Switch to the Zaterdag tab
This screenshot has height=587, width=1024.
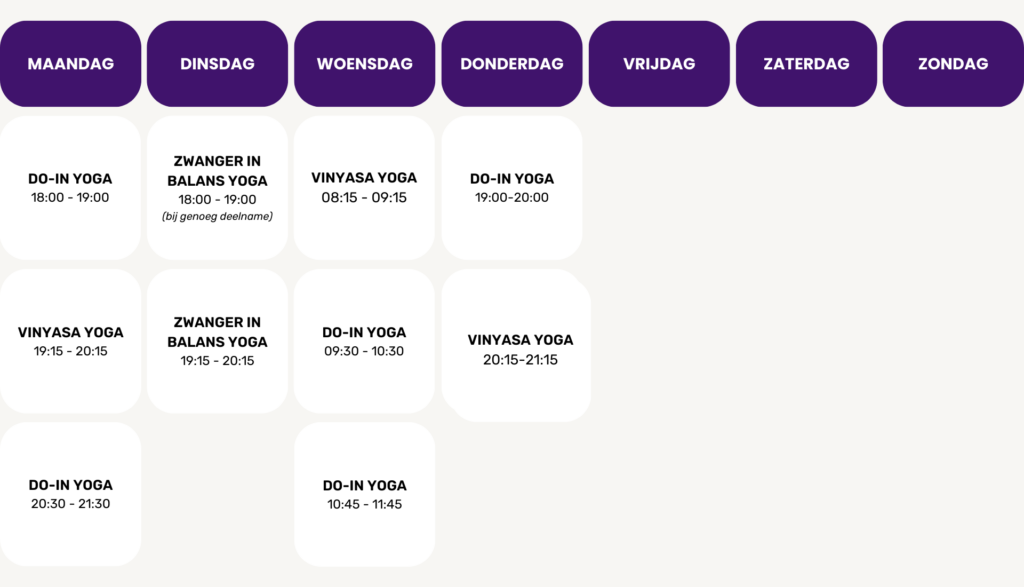(x=806, y=64)
